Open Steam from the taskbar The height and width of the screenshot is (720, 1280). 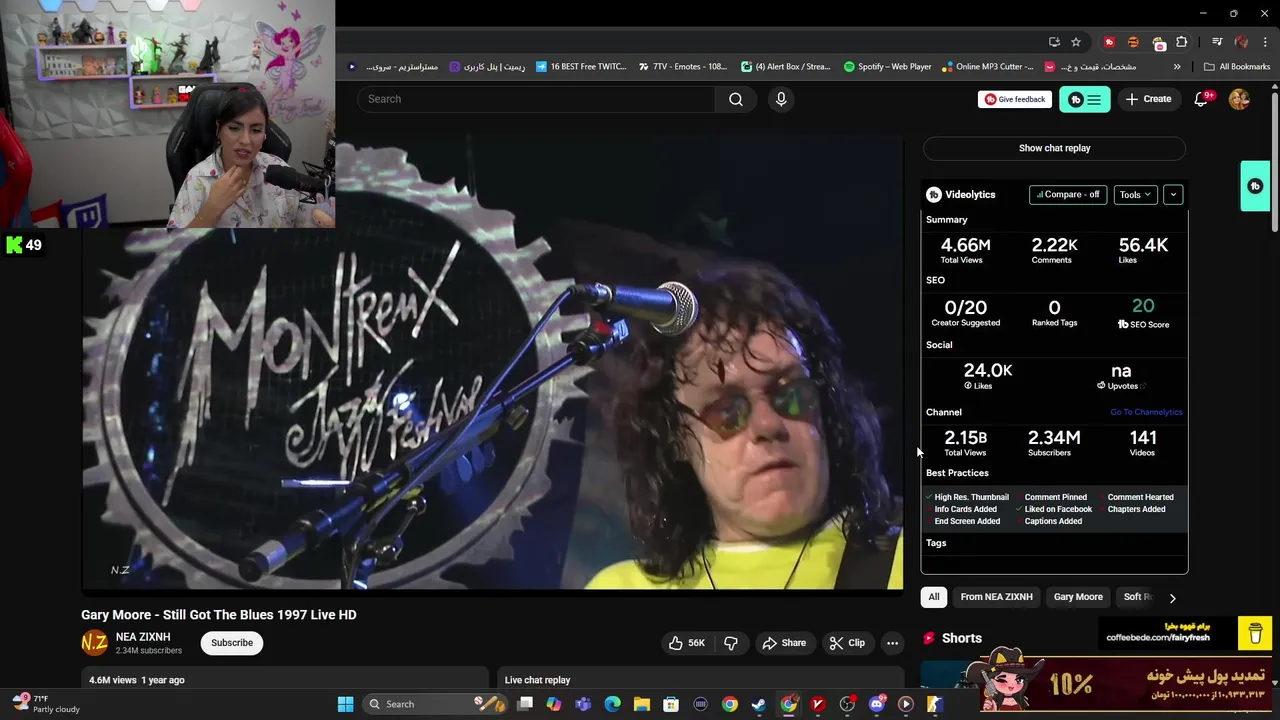(759, 704)
